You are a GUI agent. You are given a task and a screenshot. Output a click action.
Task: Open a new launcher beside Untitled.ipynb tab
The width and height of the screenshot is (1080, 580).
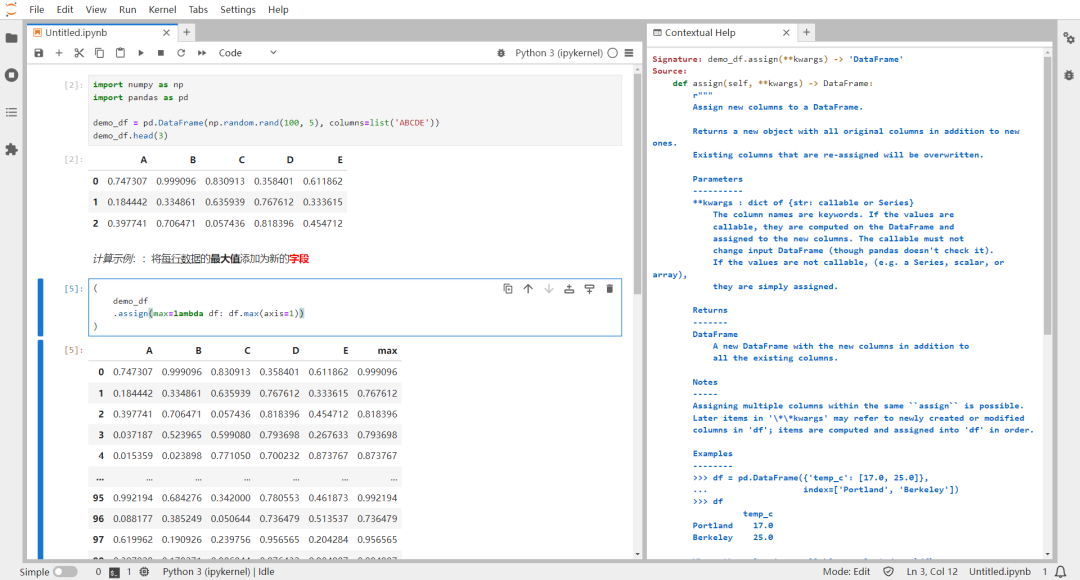click(187, 32)
